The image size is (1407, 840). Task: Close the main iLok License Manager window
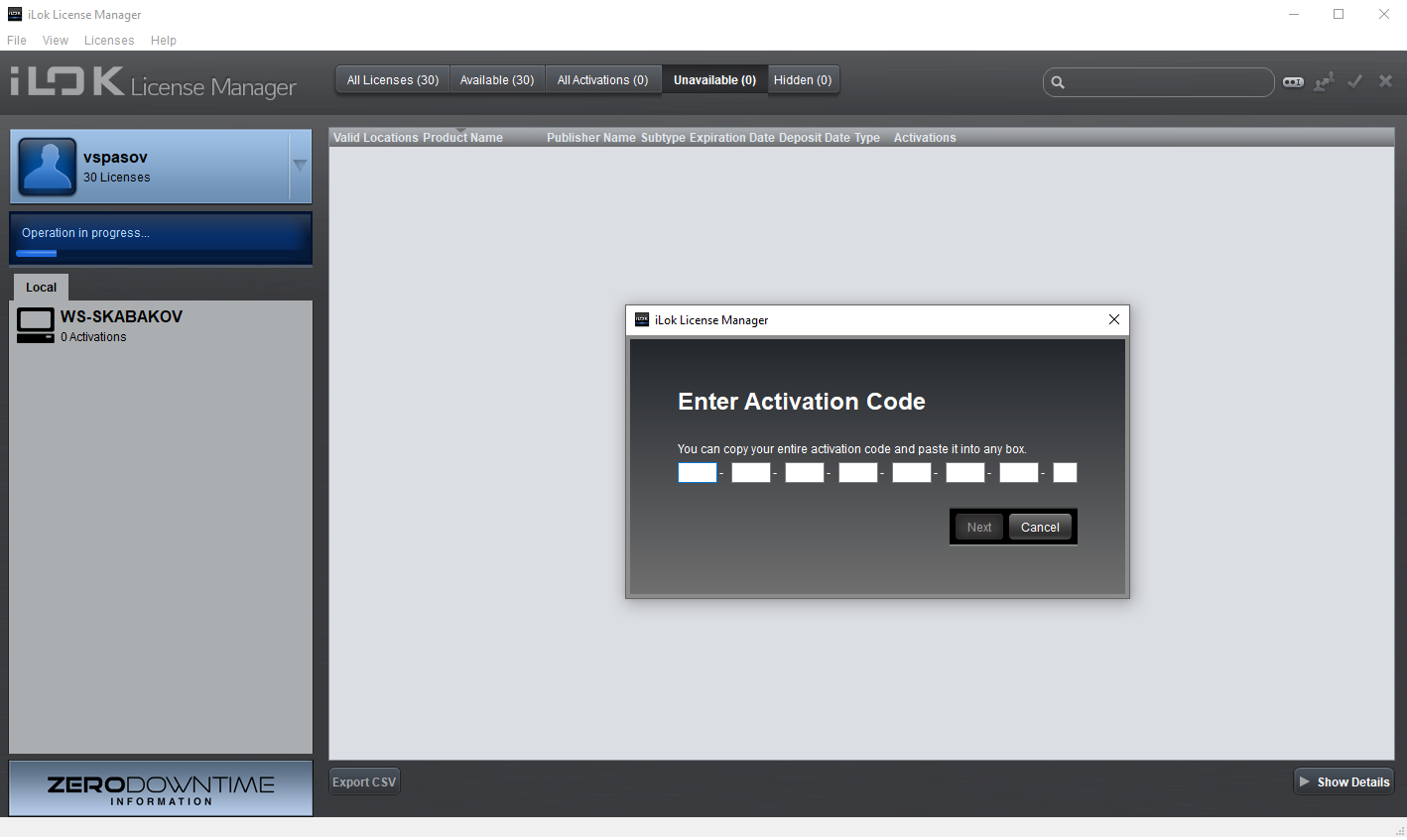click(x=1384, y=14)
